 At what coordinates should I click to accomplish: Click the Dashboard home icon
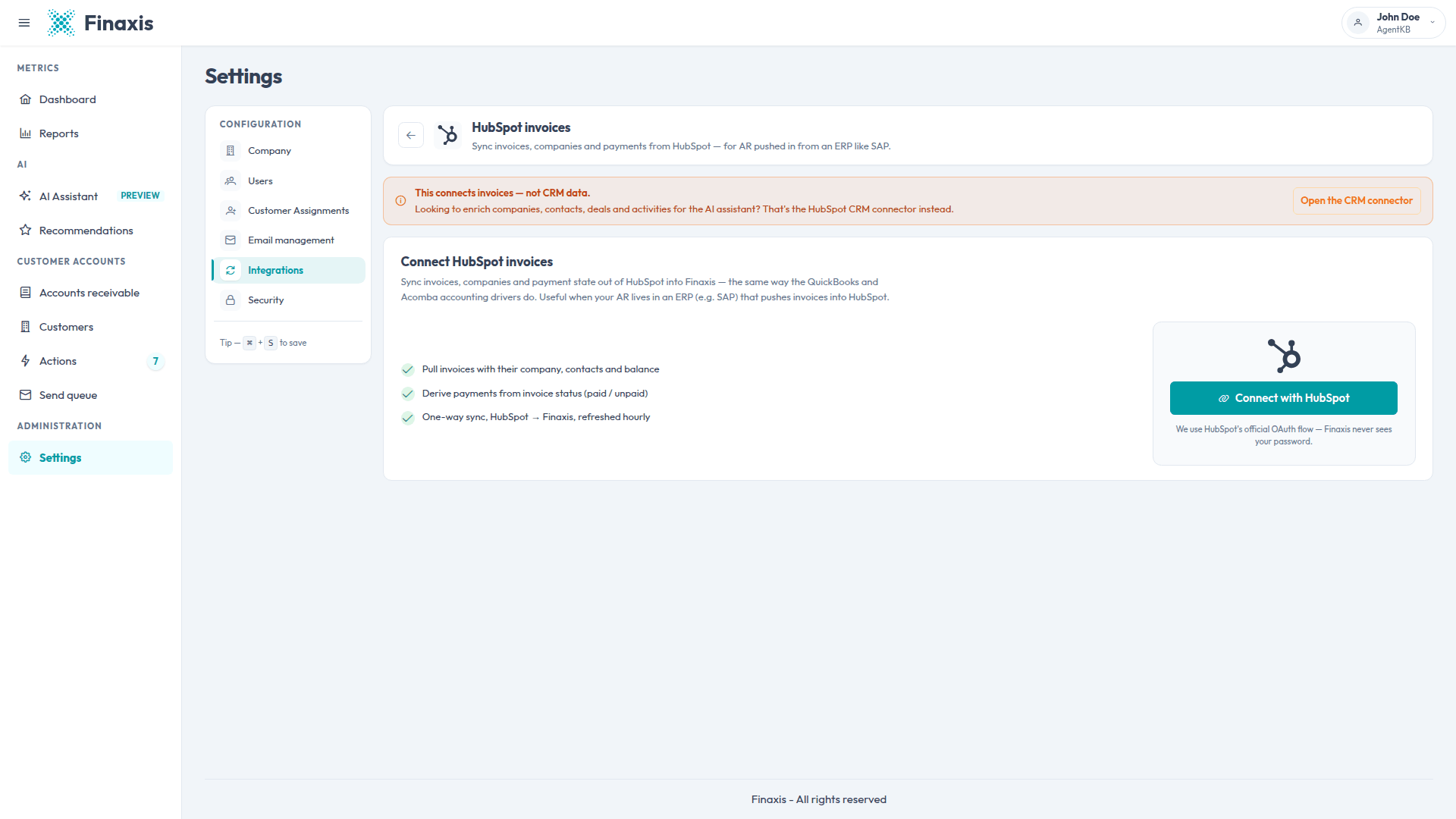pyautogui.click(x=26, y=99)
